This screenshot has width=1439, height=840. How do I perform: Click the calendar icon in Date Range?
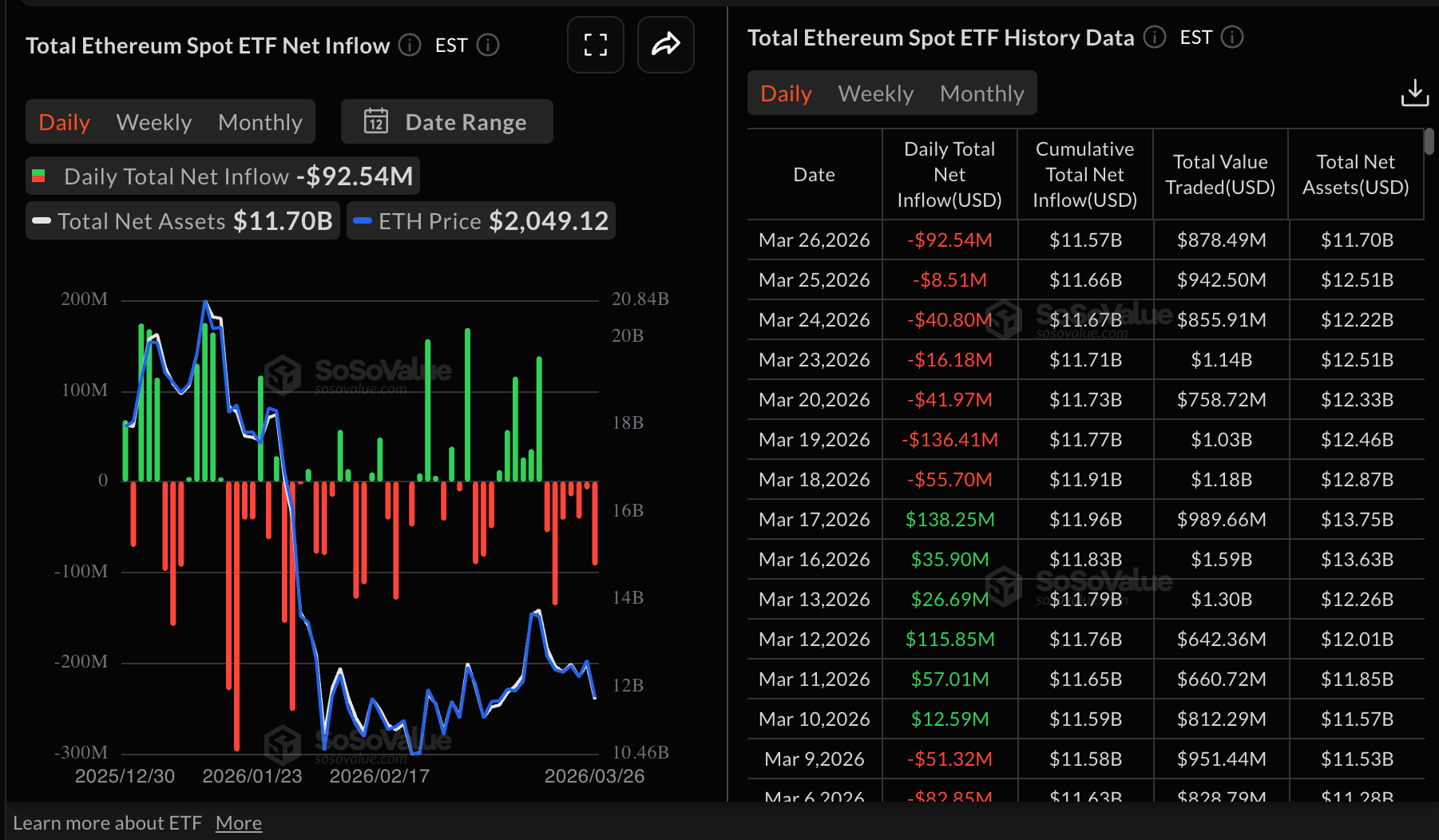click(376, 122)
